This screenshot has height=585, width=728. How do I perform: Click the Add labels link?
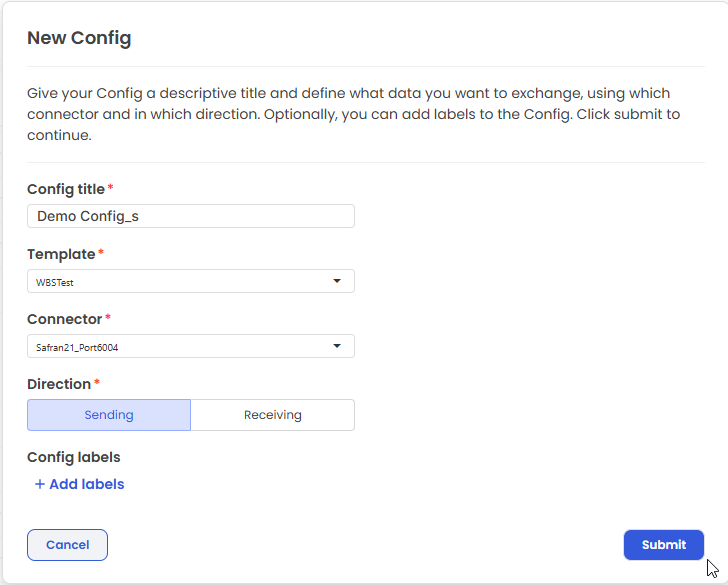(x=86, y=484)
